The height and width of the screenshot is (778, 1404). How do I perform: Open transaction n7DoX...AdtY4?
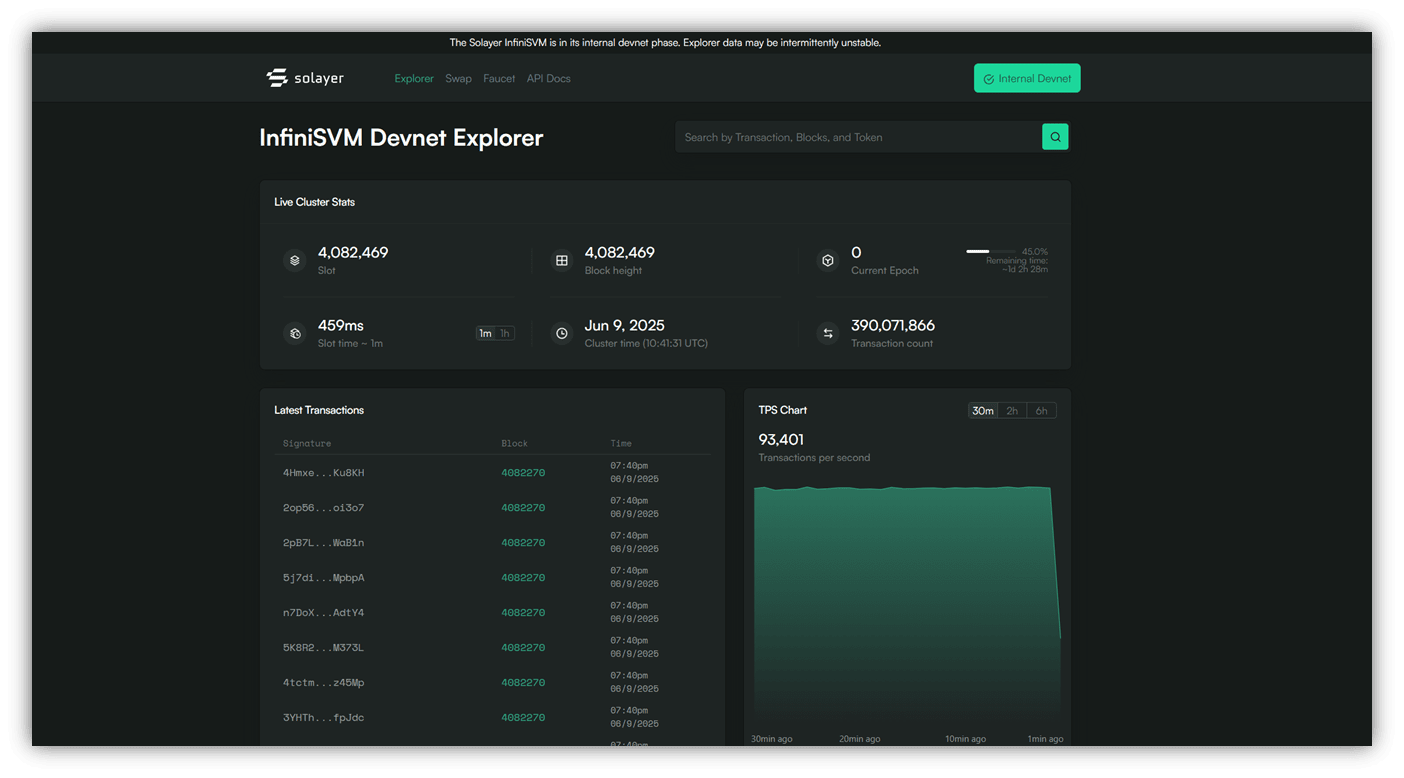[x=323, y=613]
